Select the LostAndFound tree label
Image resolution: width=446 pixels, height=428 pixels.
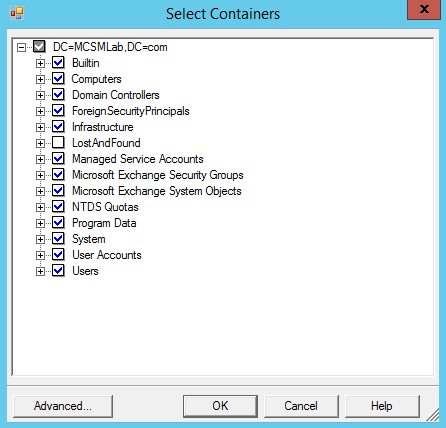pos(106,143)
